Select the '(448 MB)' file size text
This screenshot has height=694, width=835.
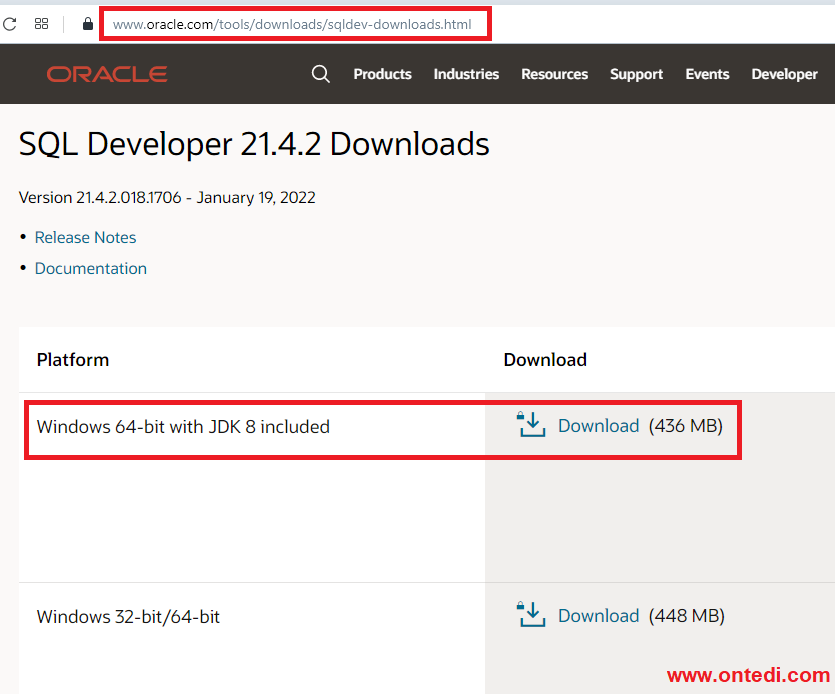[x=687, y=616]
